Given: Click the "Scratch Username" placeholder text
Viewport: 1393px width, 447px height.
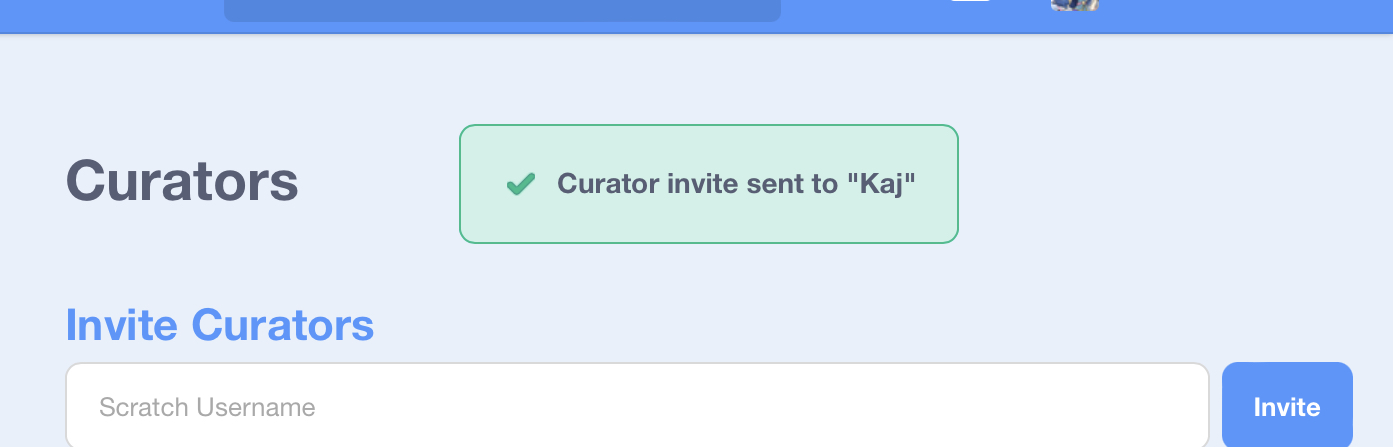Looking at the screenshot, I should (x=207, y=408).
